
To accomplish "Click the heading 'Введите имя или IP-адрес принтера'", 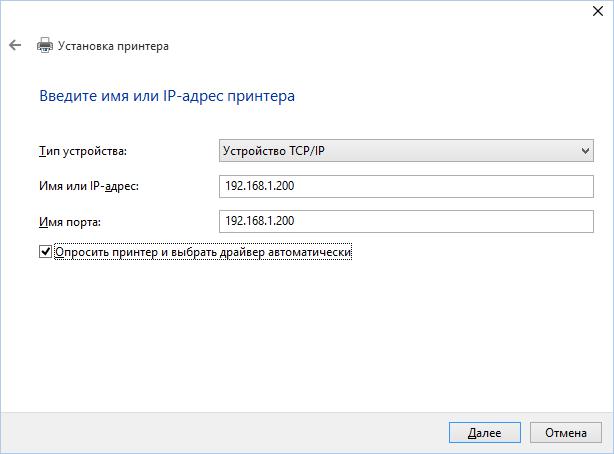I will click(167, 97).
